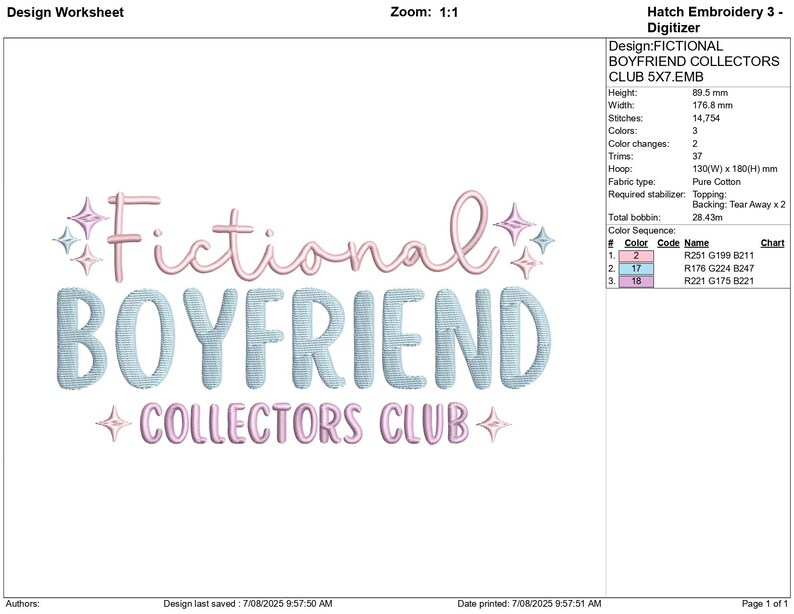The width and height of the screenshot is (794, 614).
Task: Click the 'Name' column header
Action: coord(696,243)
